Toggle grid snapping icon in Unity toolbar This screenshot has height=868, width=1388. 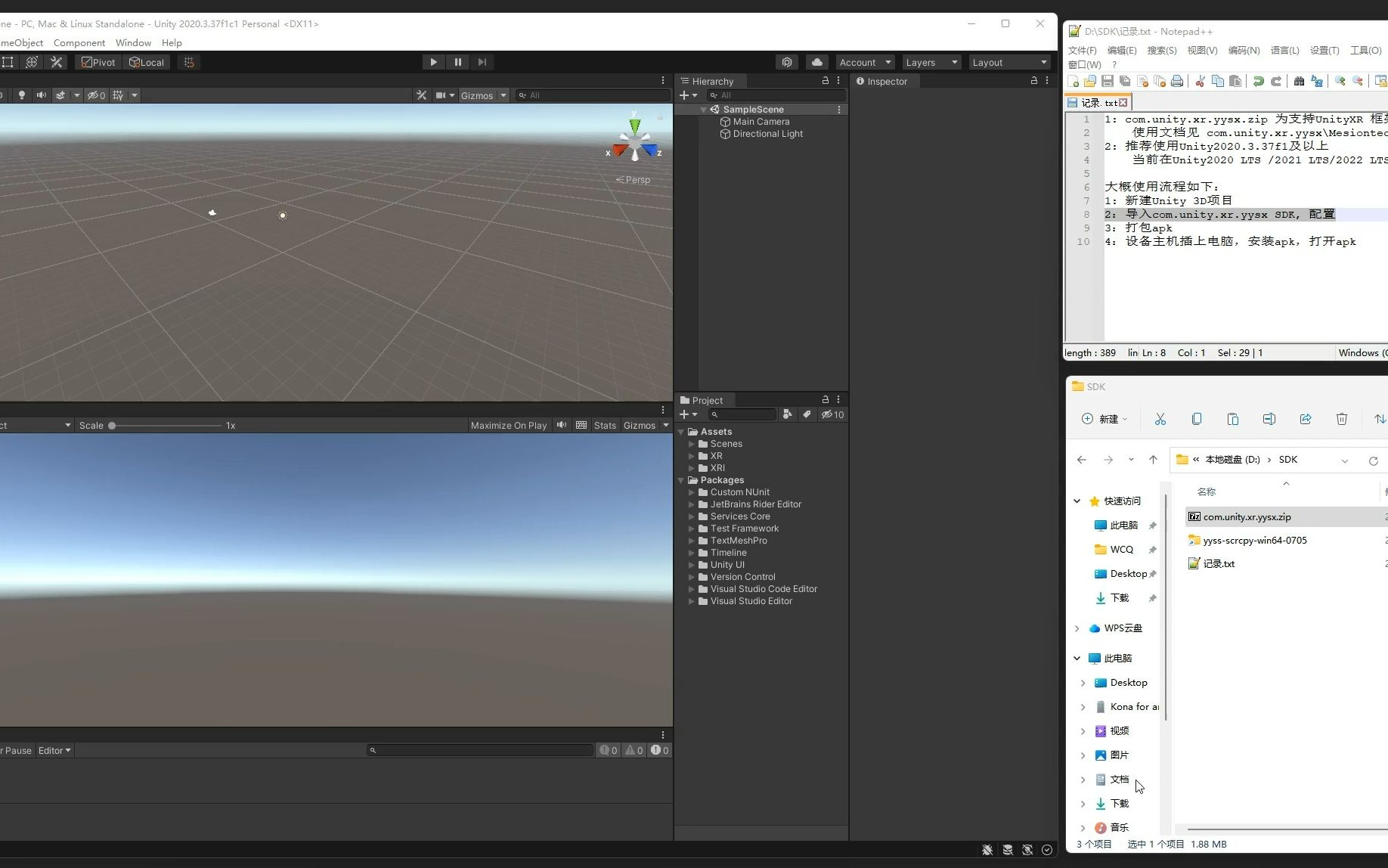point(189,62)
